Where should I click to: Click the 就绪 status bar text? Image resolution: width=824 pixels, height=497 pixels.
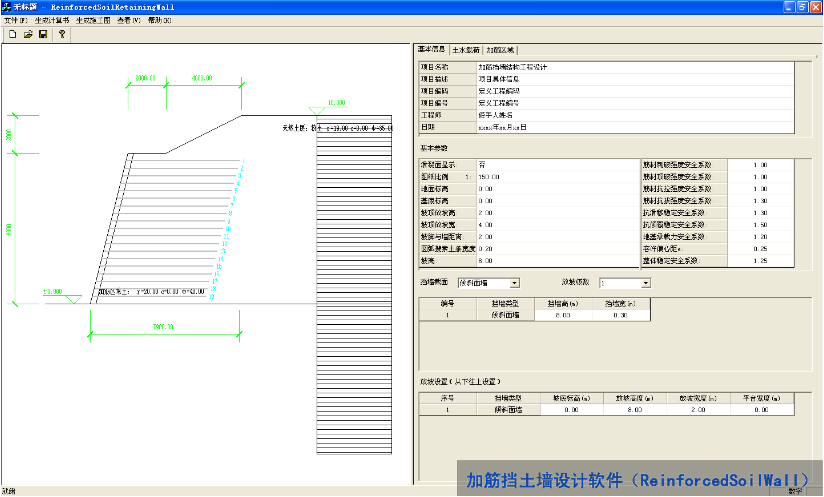tap(8, 491)
